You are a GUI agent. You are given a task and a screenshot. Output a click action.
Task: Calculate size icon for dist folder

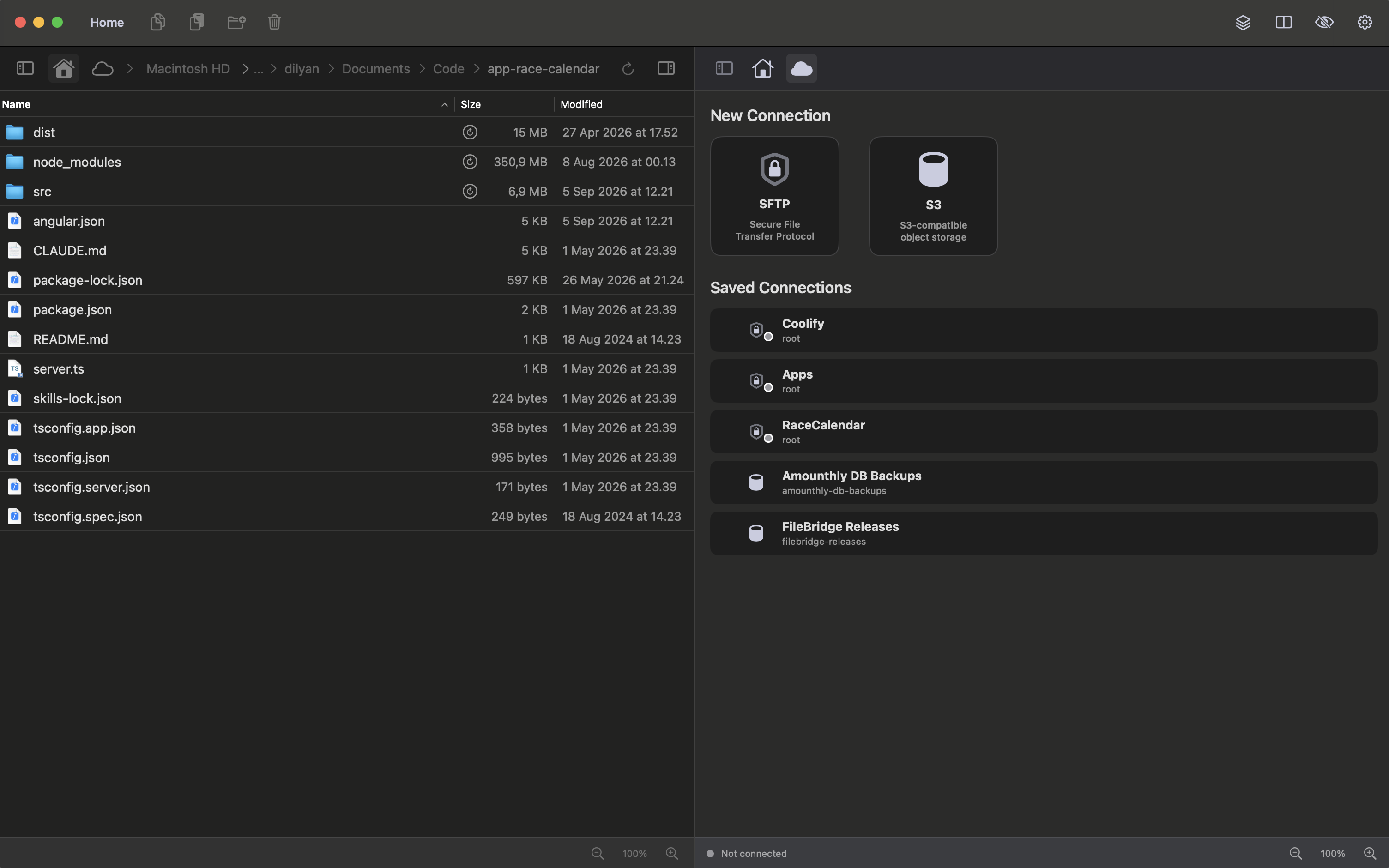coord(470,132)
